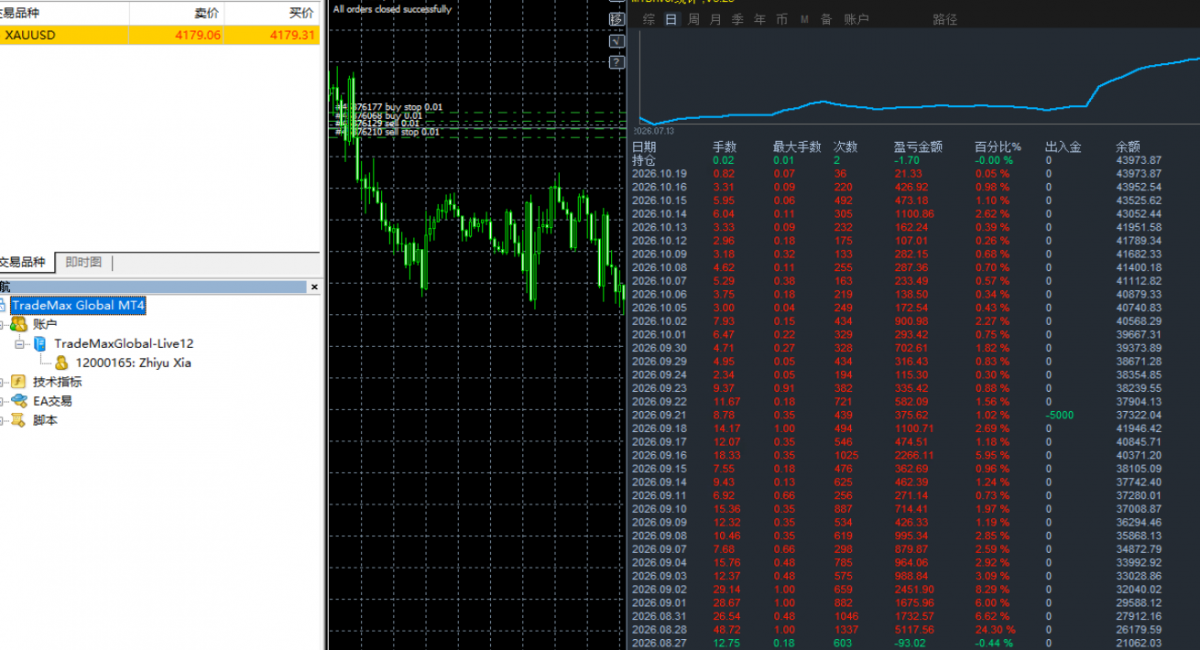Select the M statistics tab
1200x650 pixels.
[804, 19]
